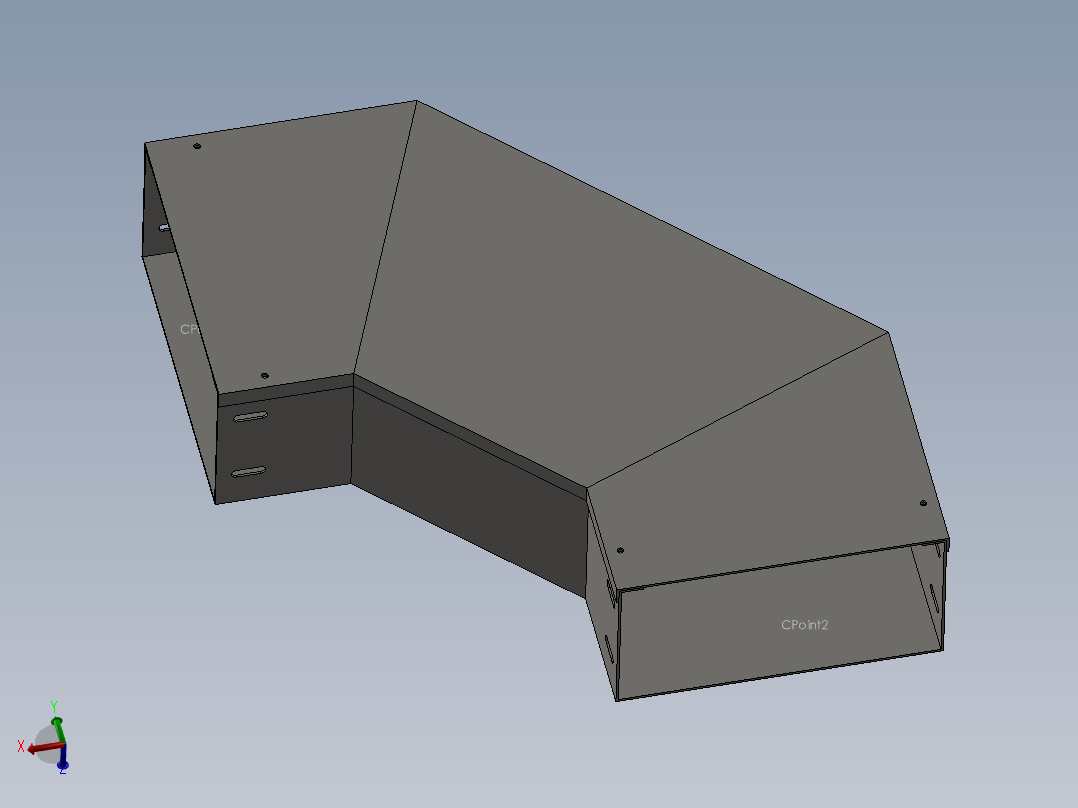This screenshot has height=808, width=1078.
Task: Click the upper slotted hole on left sidewall
Action: click(x=250, y=416)
